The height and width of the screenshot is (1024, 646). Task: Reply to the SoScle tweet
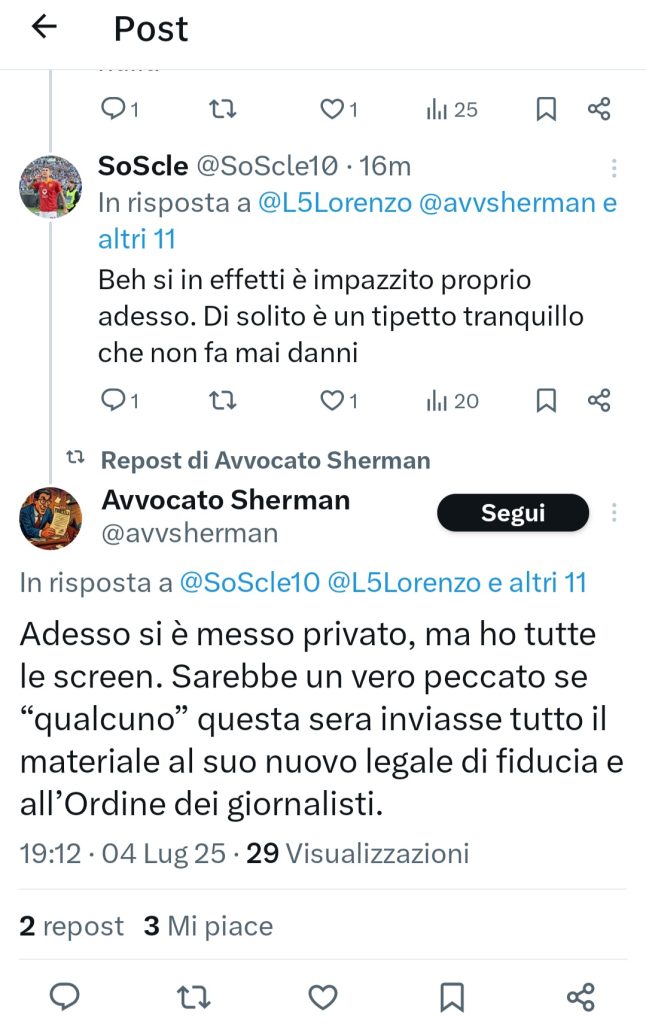pos(120,400)
